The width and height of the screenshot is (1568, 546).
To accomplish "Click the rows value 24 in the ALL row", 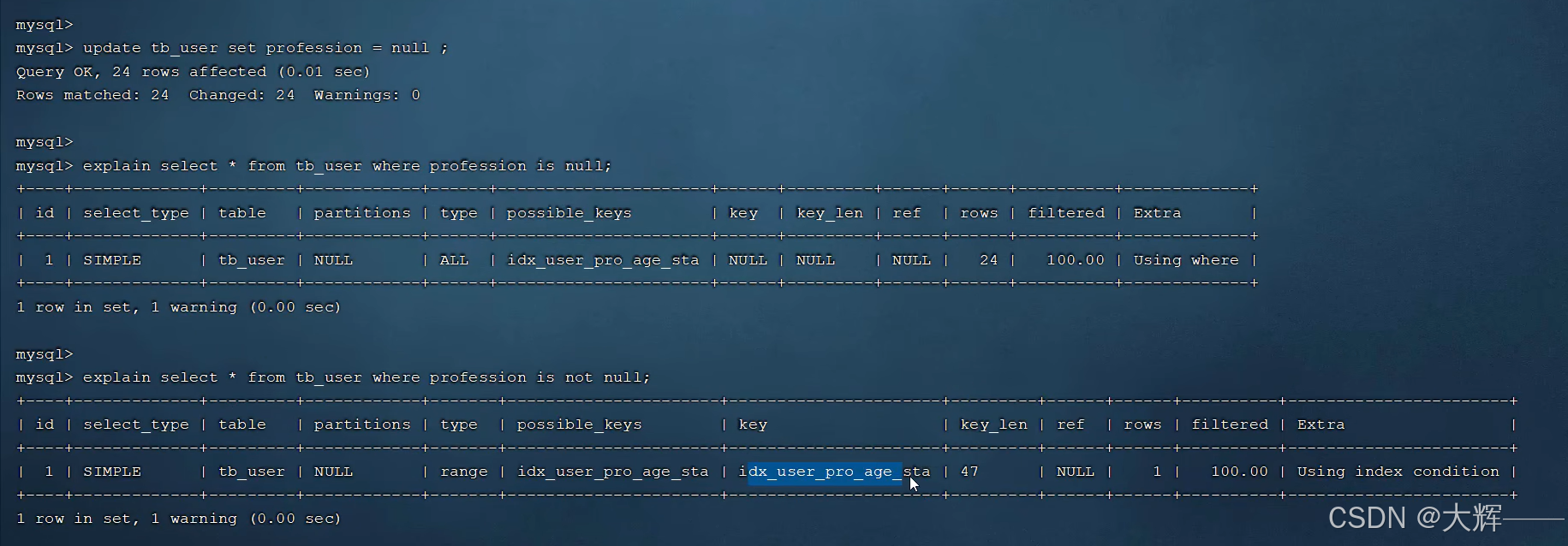I will tap(988, 260).
